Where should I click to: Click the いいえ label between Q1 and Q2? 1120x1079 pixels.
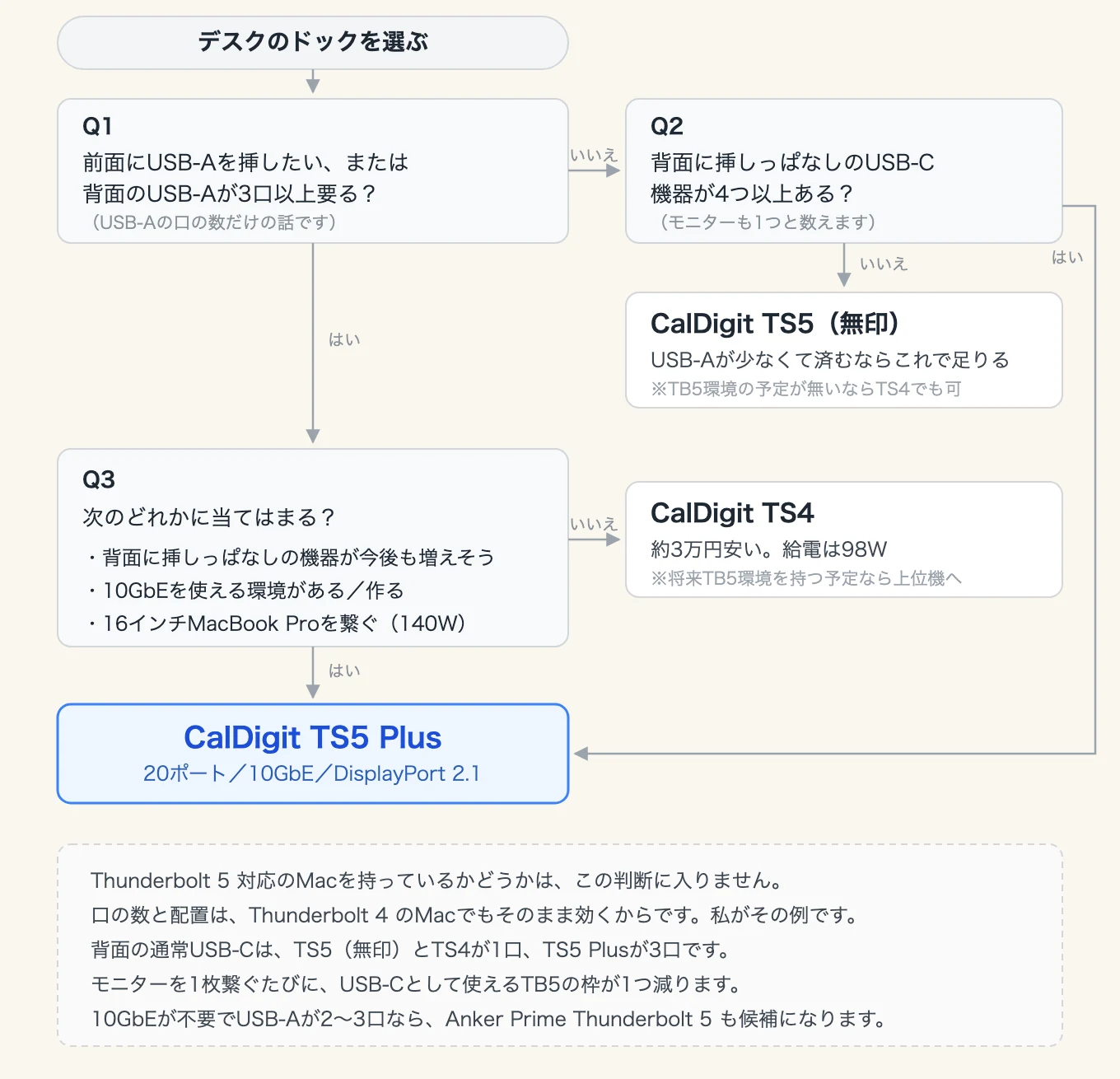click(x=594, y=155)
